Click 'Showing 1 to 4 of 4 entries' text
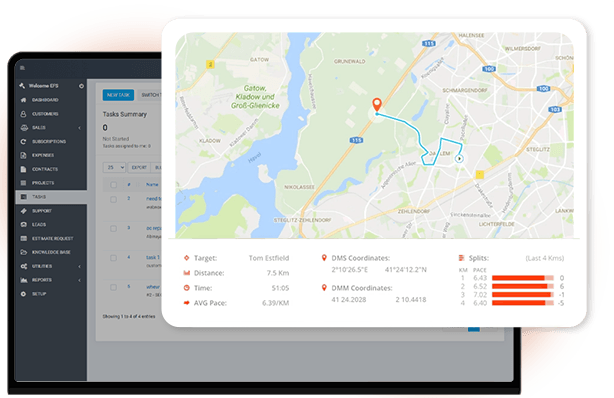The width and height of the screenshot is (614, 398). 129,316
